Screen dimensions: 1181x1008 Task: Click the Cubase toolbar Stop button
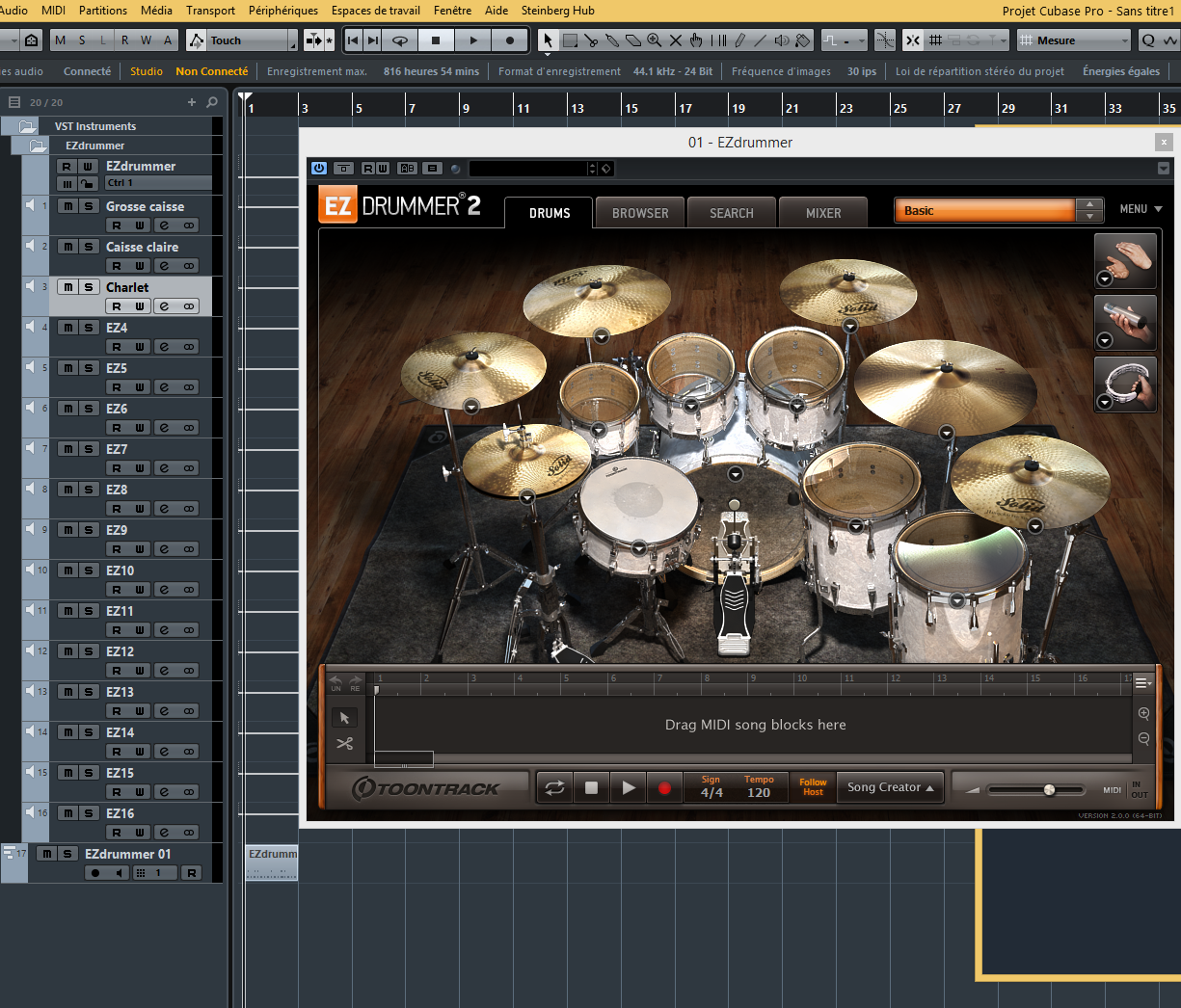point(436,40)
